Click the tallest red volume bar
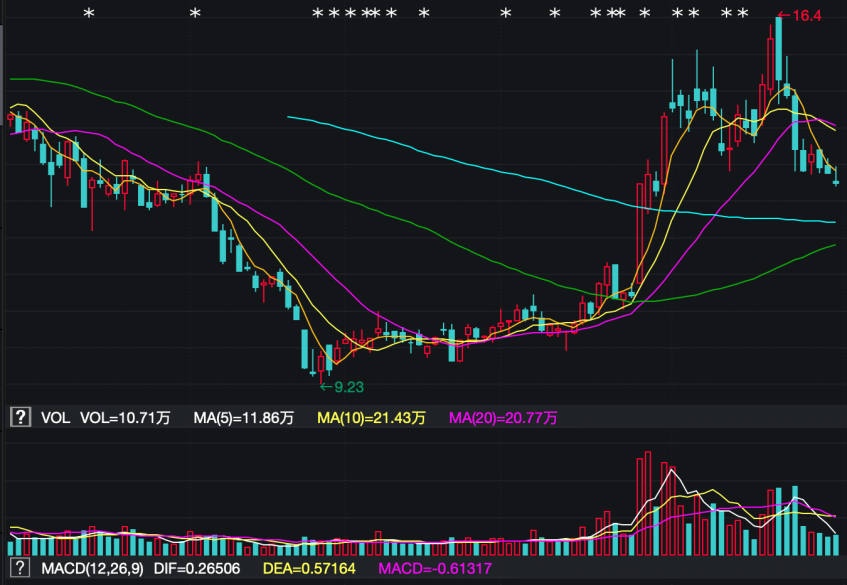 [x=648, y=503]
